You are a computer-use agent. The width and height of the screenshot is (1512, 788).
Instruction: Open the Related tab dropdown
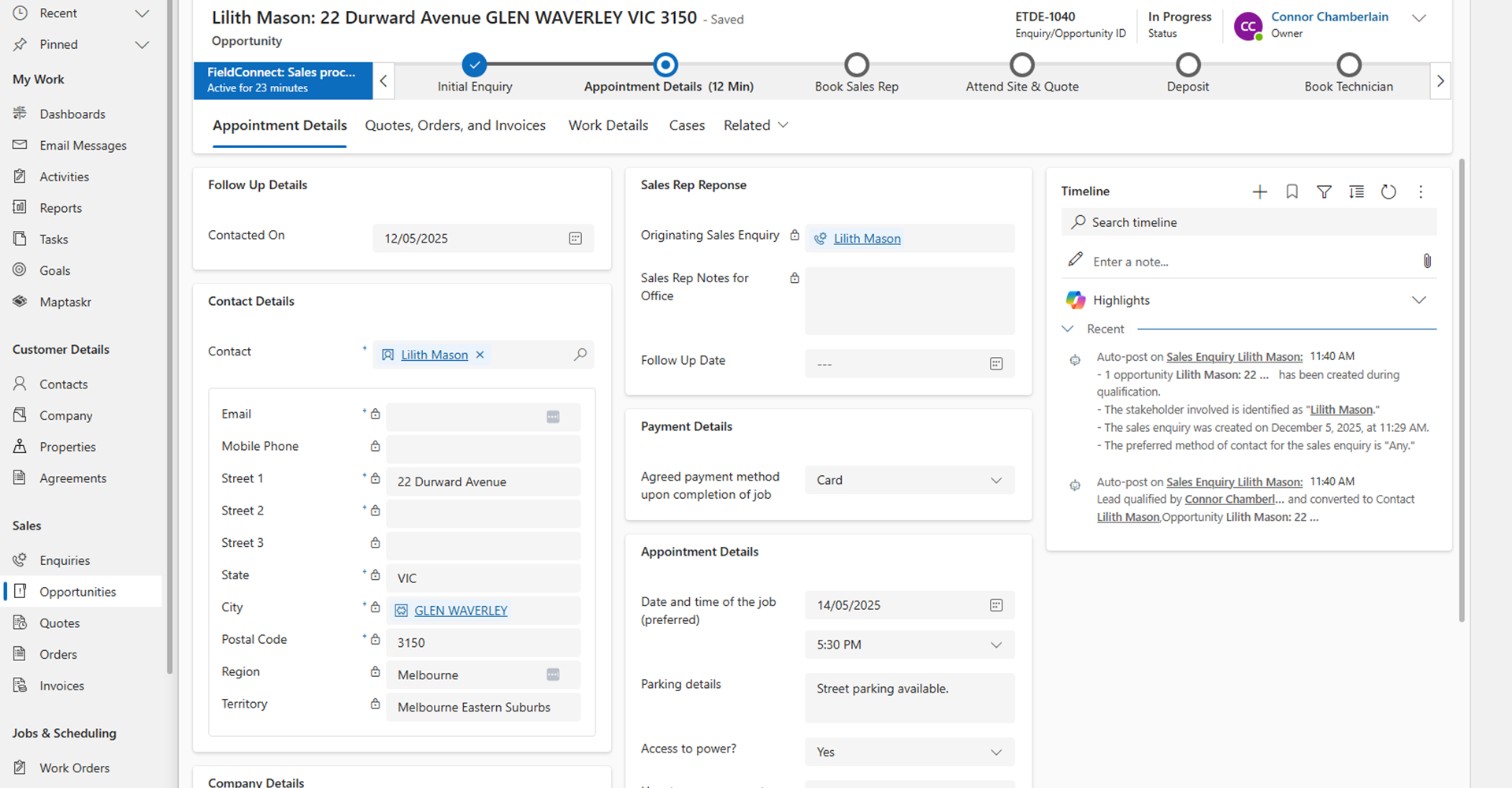[756, 125]
